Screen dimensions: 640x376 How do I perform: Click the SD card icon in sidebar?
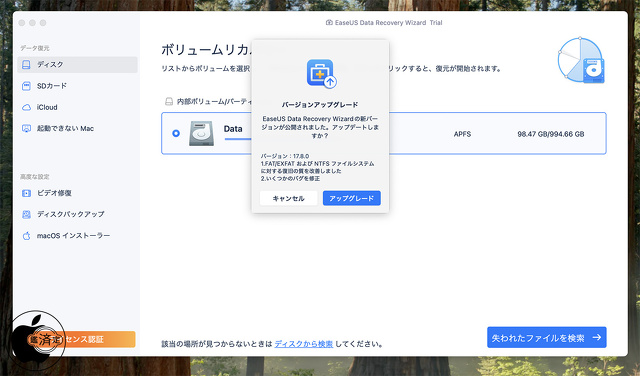click(27, 86)
